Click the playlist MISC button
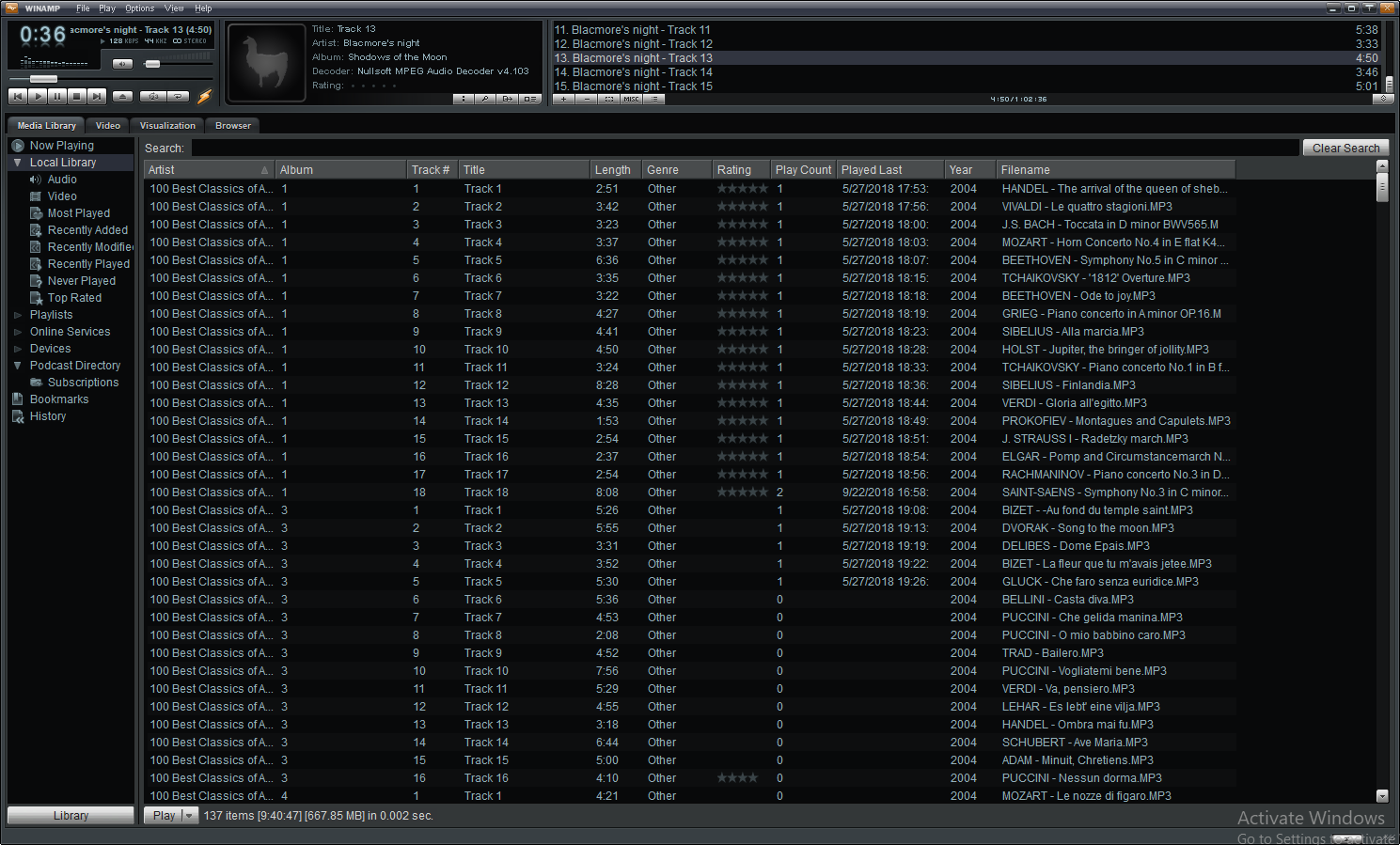The width and height of the screenshot is (1400, 845). coord(631,99)
